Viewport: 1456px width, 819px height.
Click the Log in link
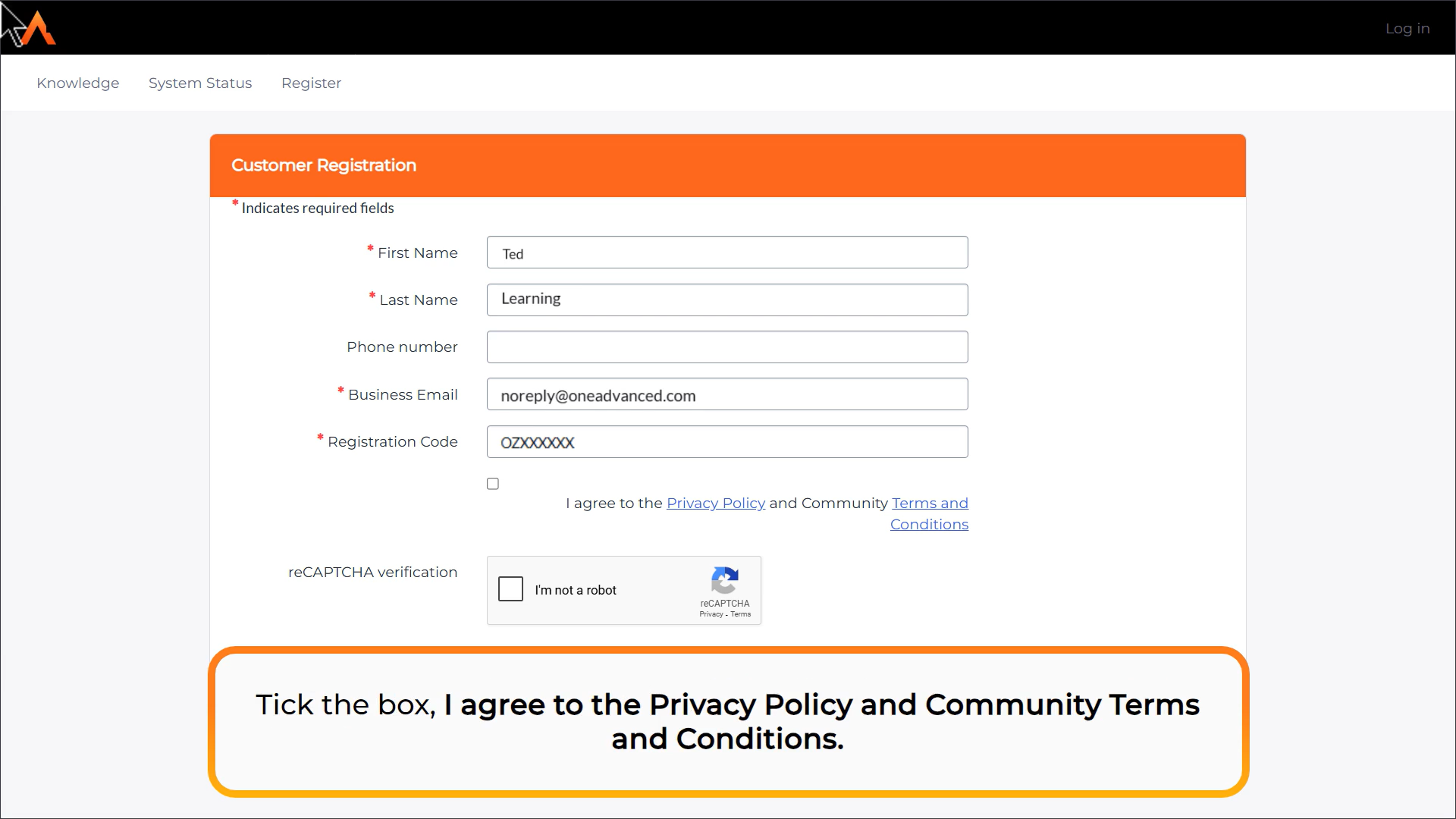click(x=1407, y=29)
